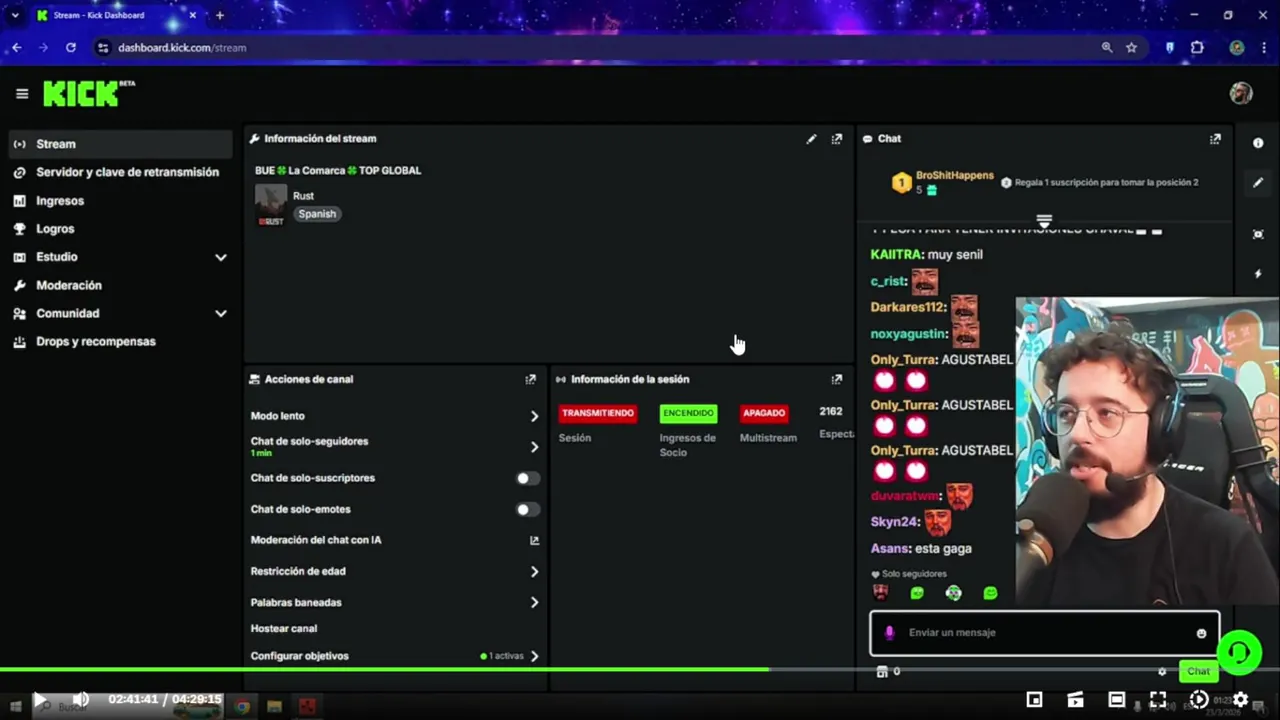Toggle theater mode on the video player
The image size is (1280, 720).
click(x=1116, y=700)
